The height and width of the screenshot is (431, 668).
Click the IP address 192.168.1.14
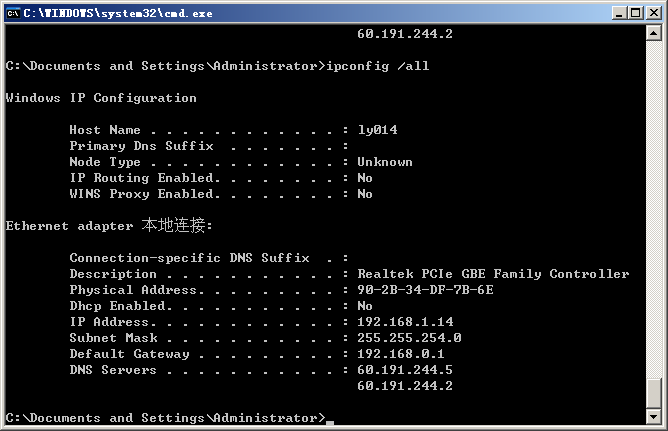(405, 322)
